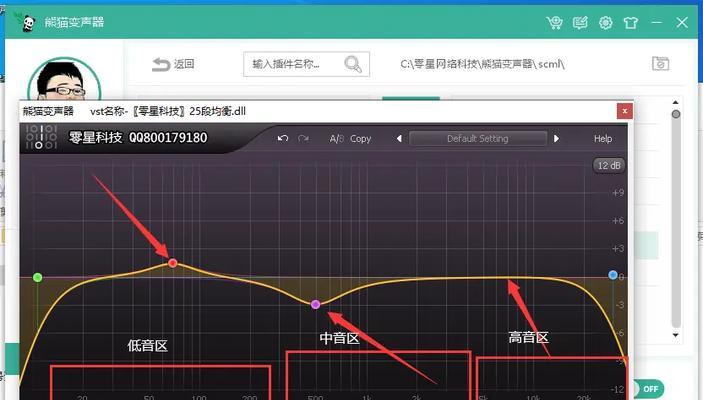Click the vst名称 title bar text
This screenshot has height=400, width=703.
[x=168, y=111]
